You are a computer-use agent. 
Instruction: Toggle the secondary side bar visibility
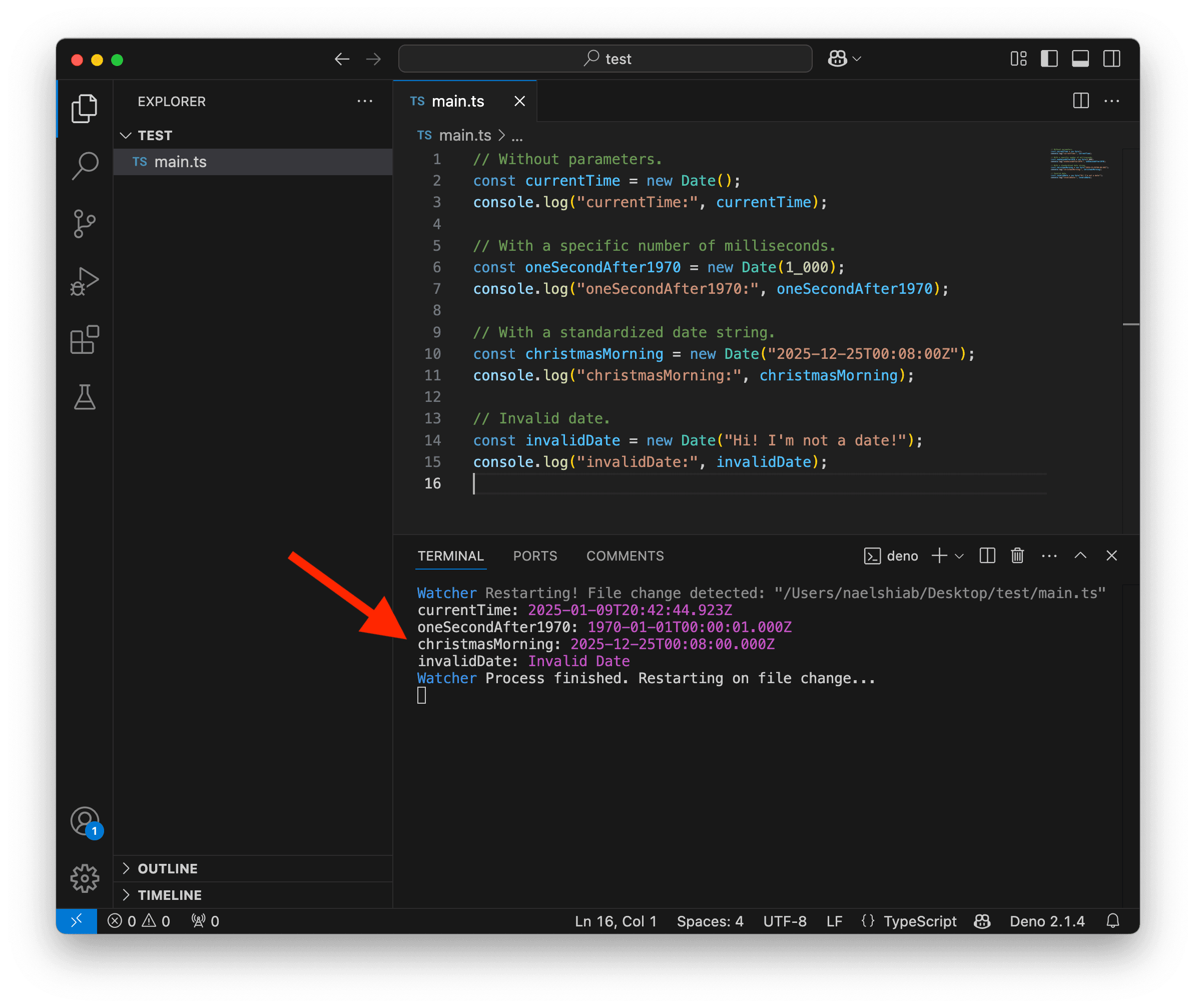coord(1111,59)
